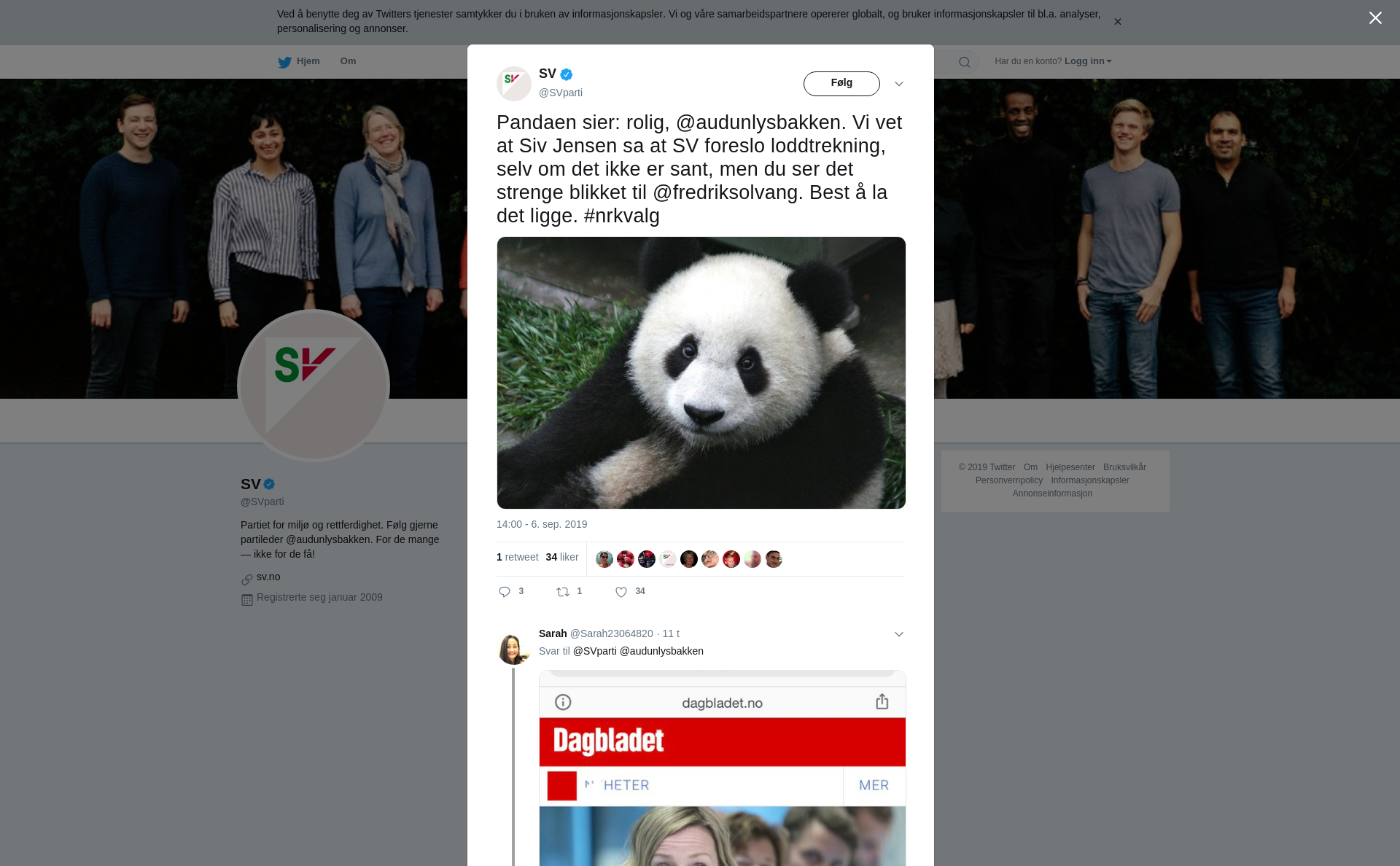Click the Følg button
The height and width of the screenshot is (866, 1400).
[x=841, y=83]
